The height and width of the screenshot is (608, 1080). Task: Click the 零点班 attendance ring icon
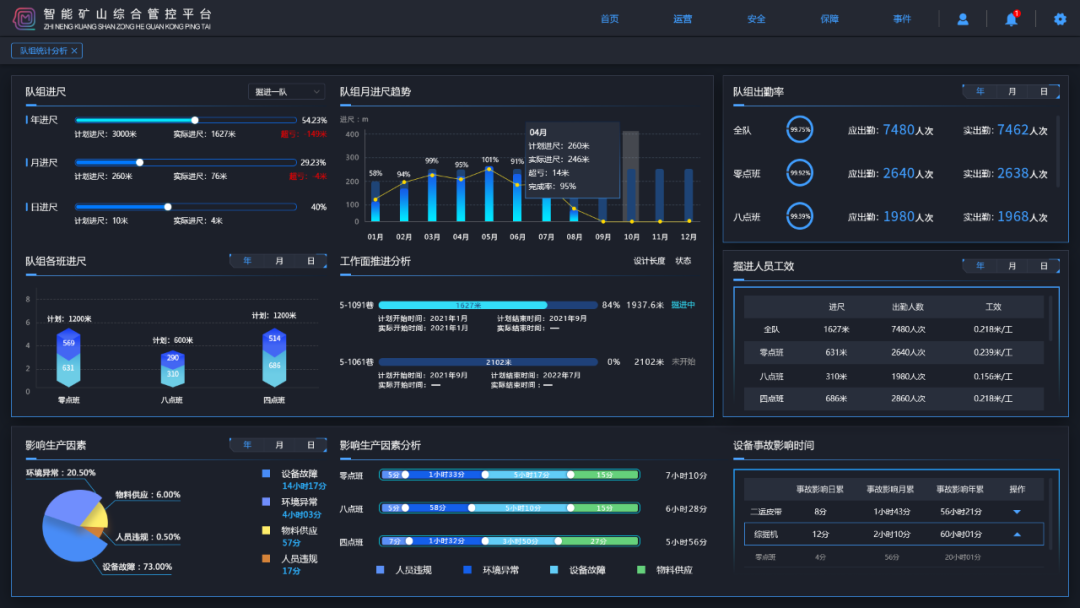pyautogui.click(x=799, y=173)
